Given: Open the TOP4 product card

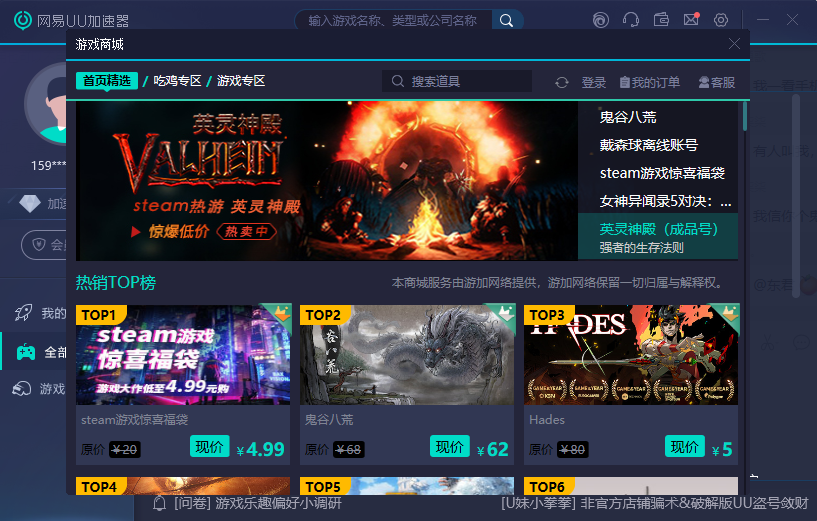Looking at the screenshot, I should pos(183,486).
